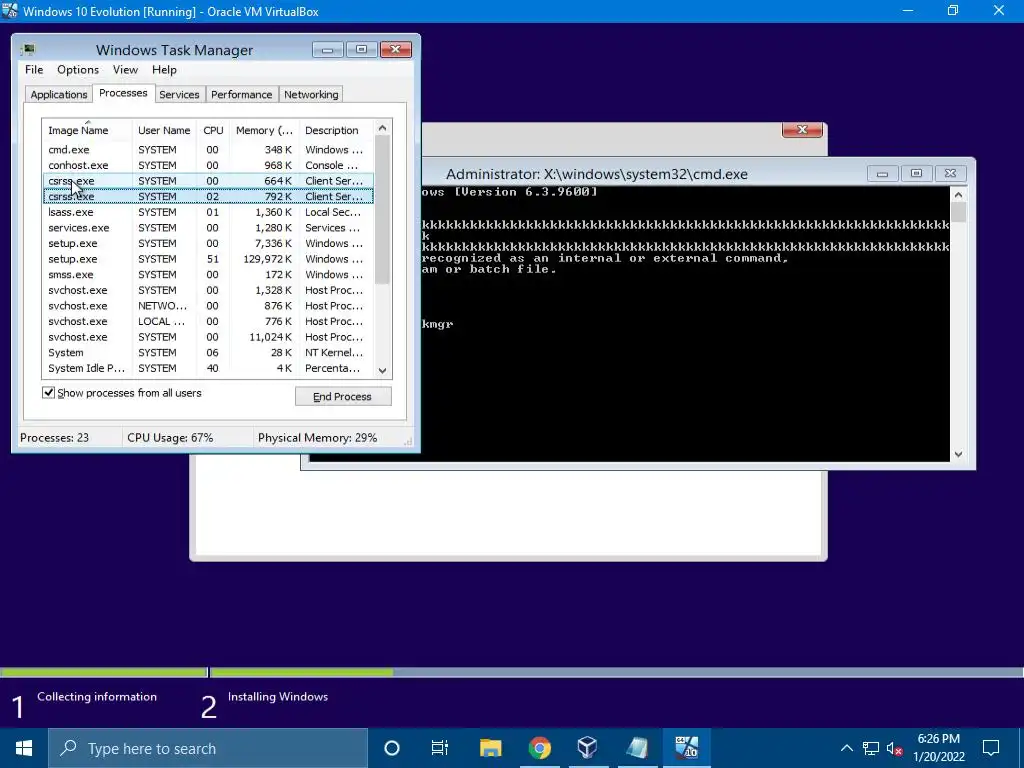The image size is (1024, 768).
Task: Click the Task Manager title bar icon
Action: (x=27, y=50)
